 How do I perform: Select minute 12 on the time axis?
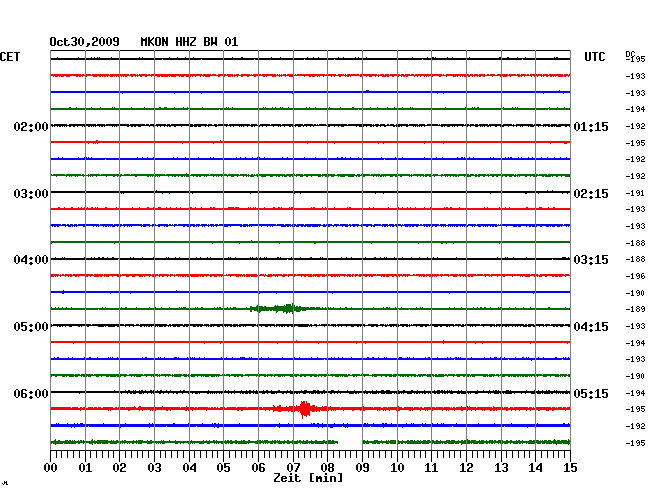point(466,467)
